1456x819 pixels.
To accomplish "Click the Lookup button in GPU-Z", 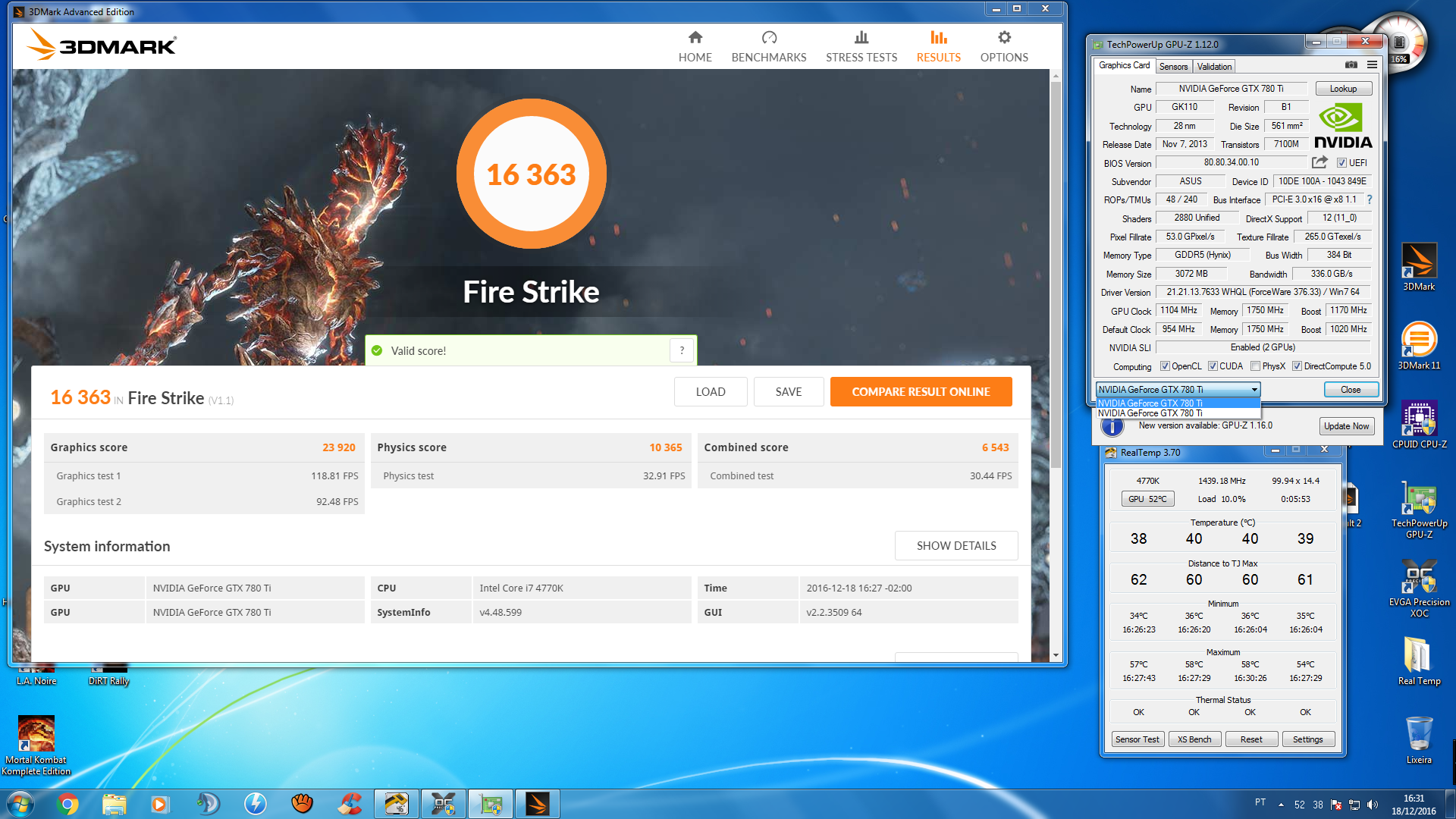I will 1343,89.
